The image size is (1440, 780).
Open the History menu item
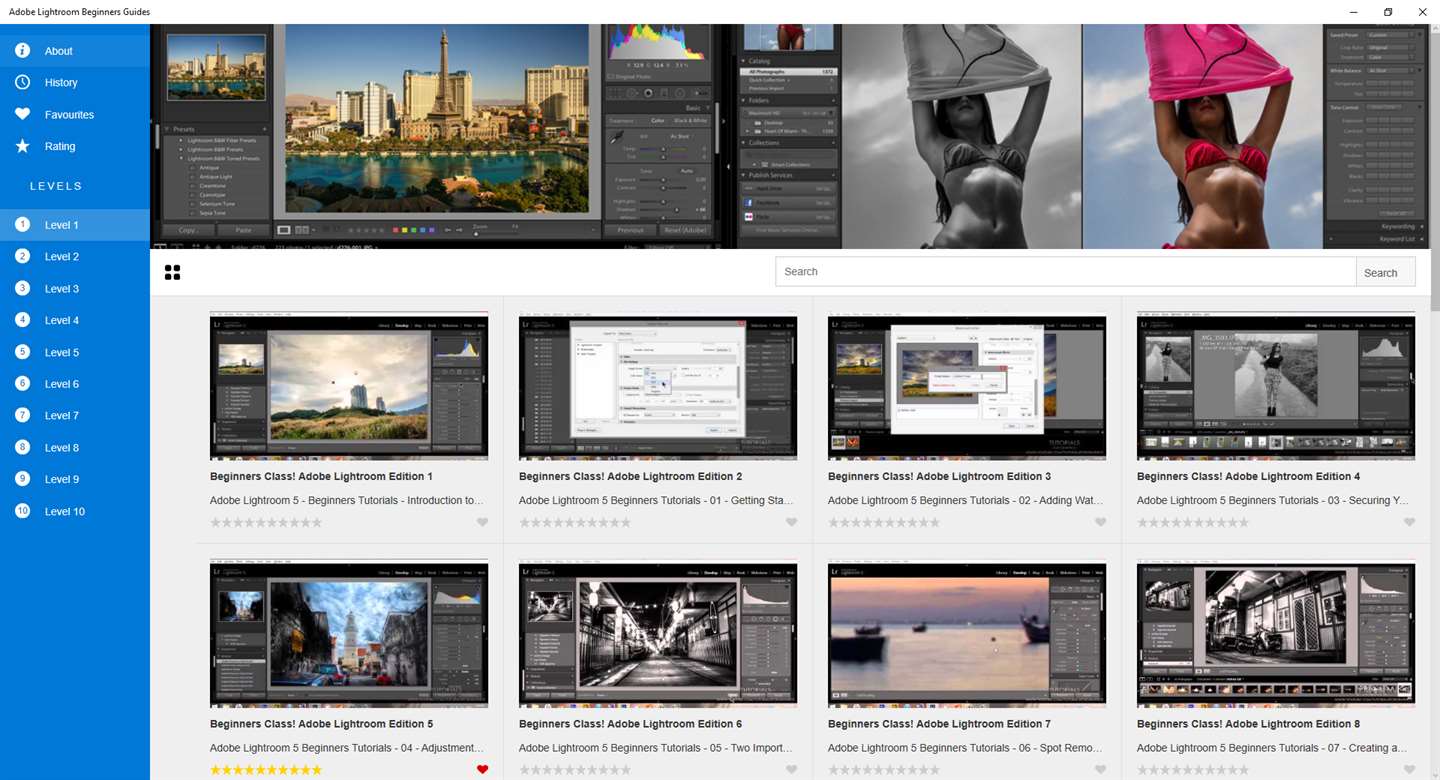coord(75,83)
